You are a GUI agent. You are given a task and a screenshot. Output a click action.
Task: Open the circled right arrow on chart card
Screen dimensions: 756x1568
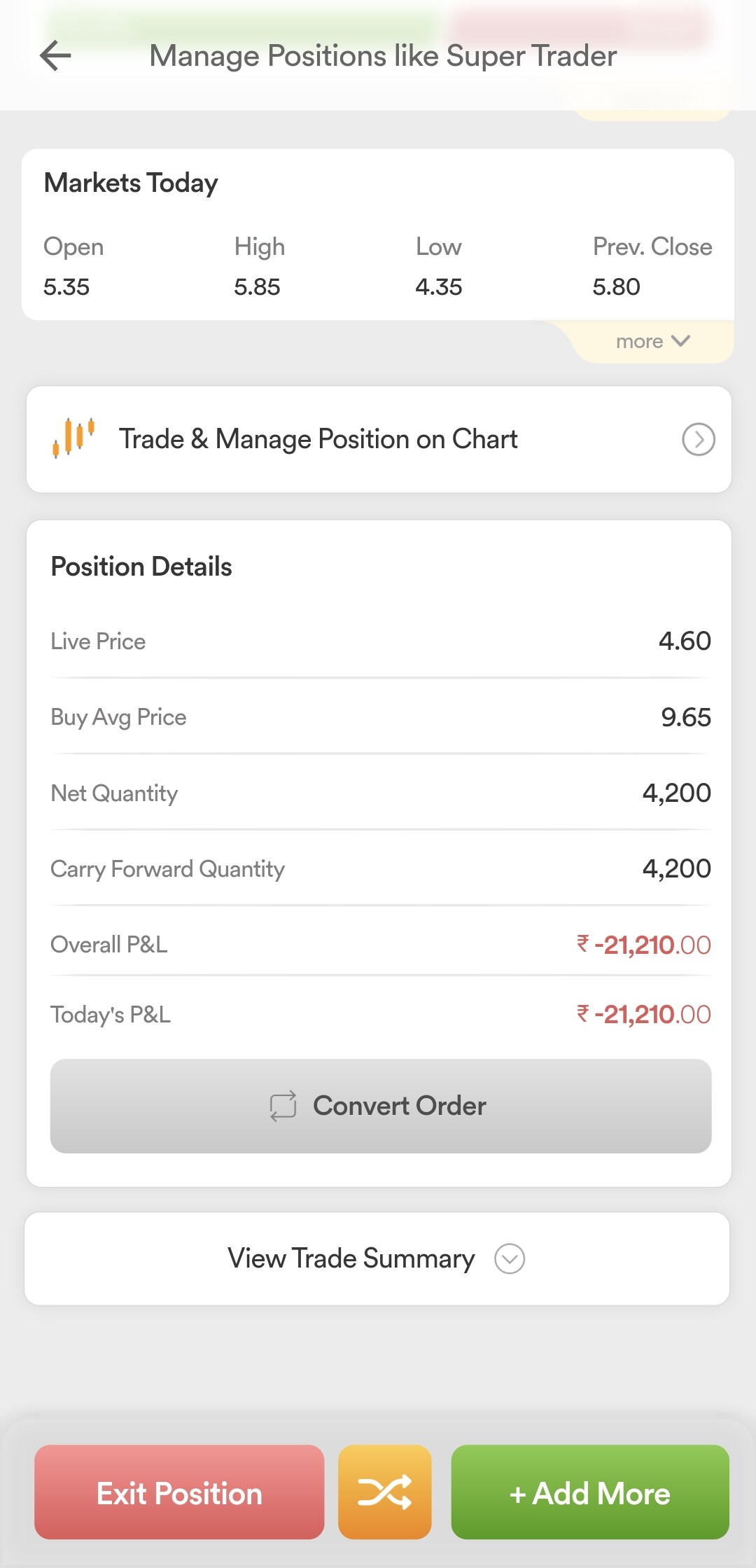pyautogui.click(x=698, y=439)
